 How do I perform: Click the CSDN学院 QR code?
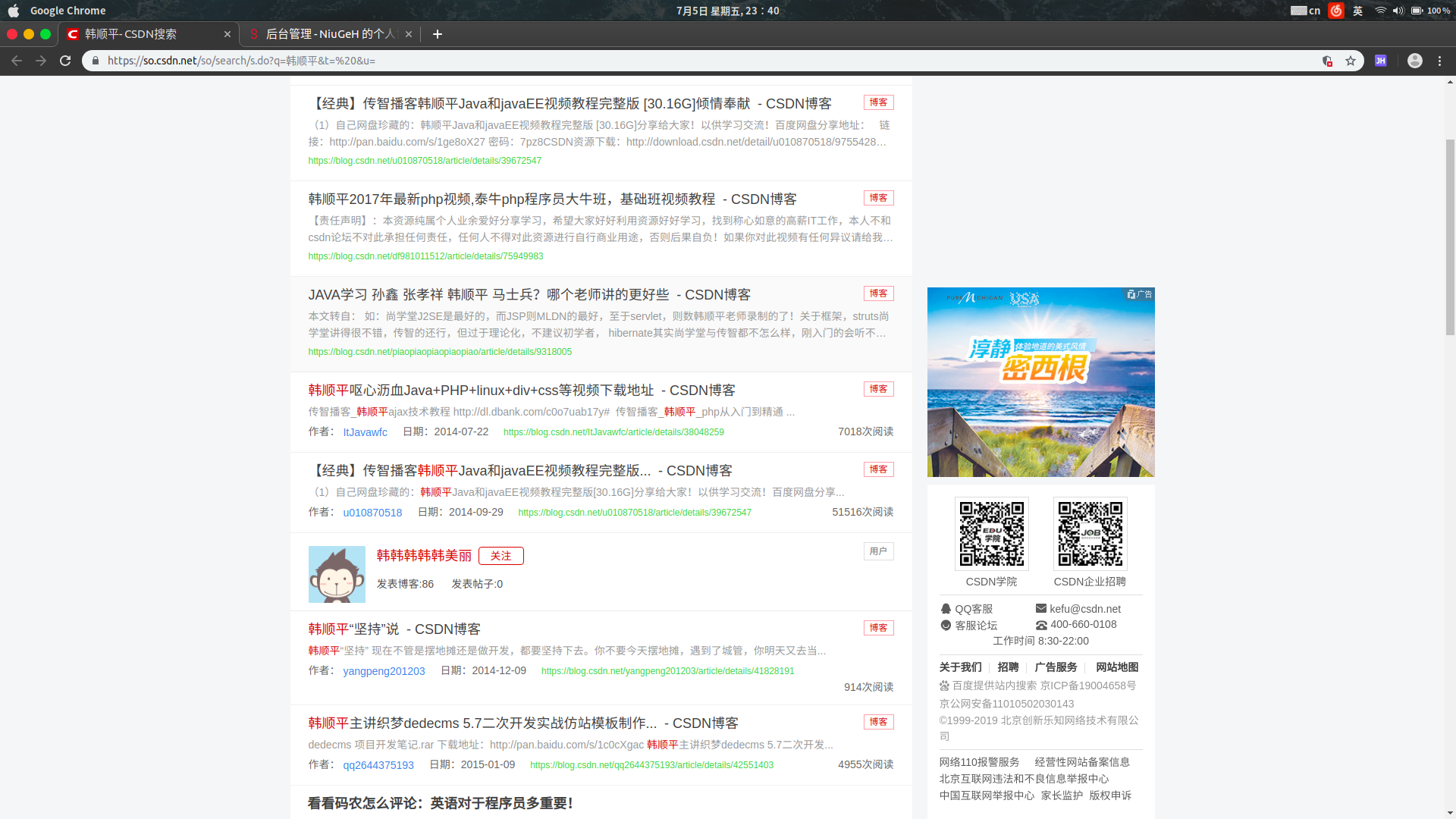(x=992, y=534)
